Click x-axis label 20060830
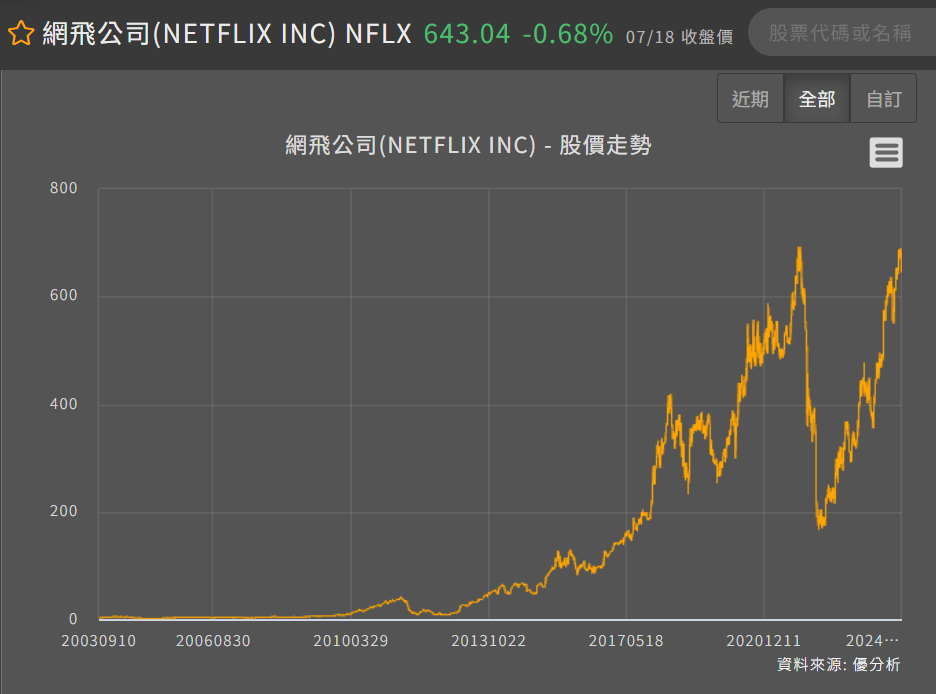 click(213, 641)
